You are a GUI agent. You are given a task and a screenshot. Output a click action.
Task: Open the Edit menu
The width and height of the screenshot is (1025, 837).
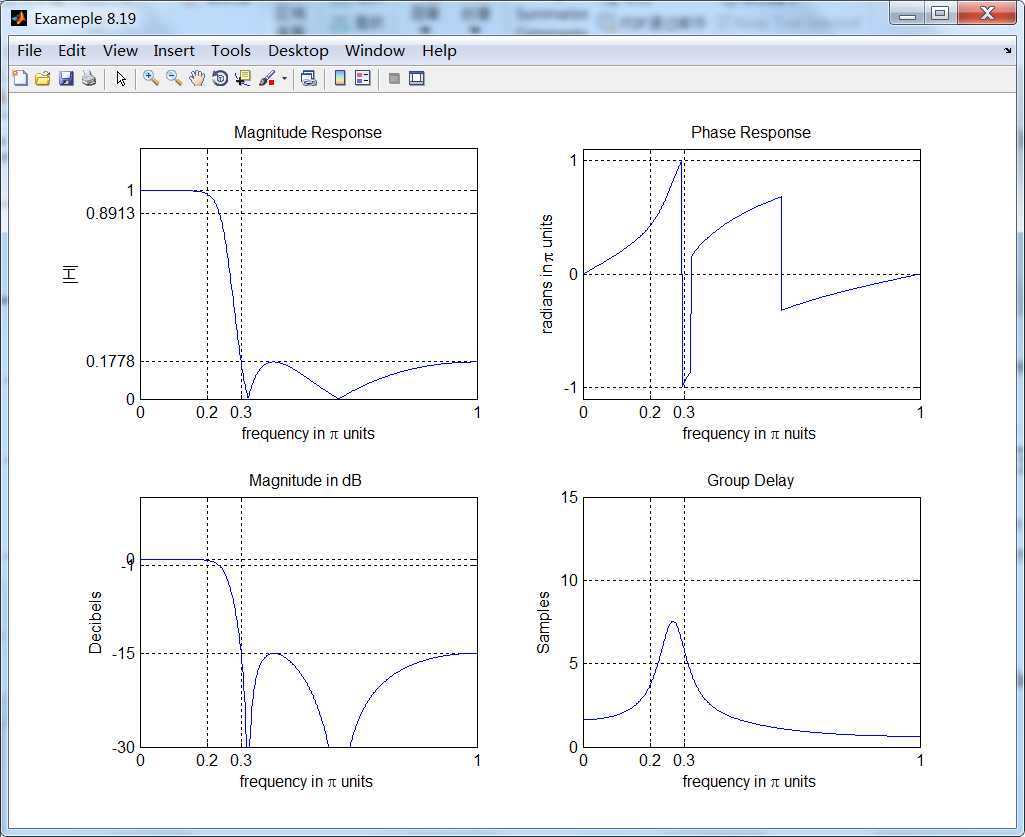[72, 50]
